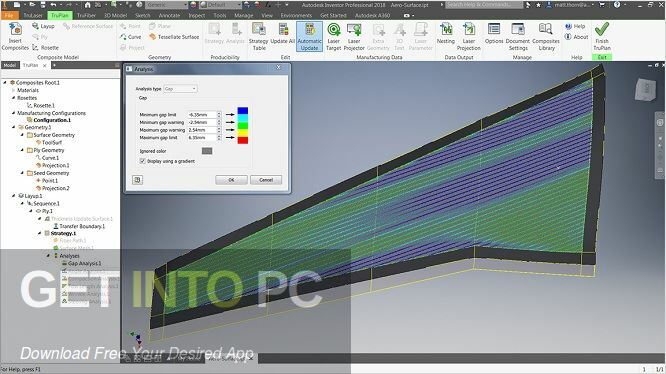Select ToolSurf in the tree

pos(52,143)
